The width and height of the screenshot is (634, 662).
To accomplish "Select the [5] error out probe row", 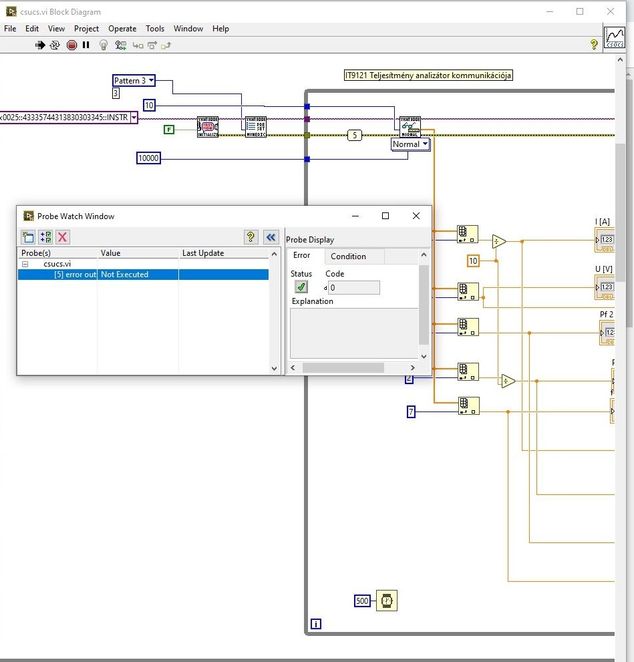I will click(143, 274).
